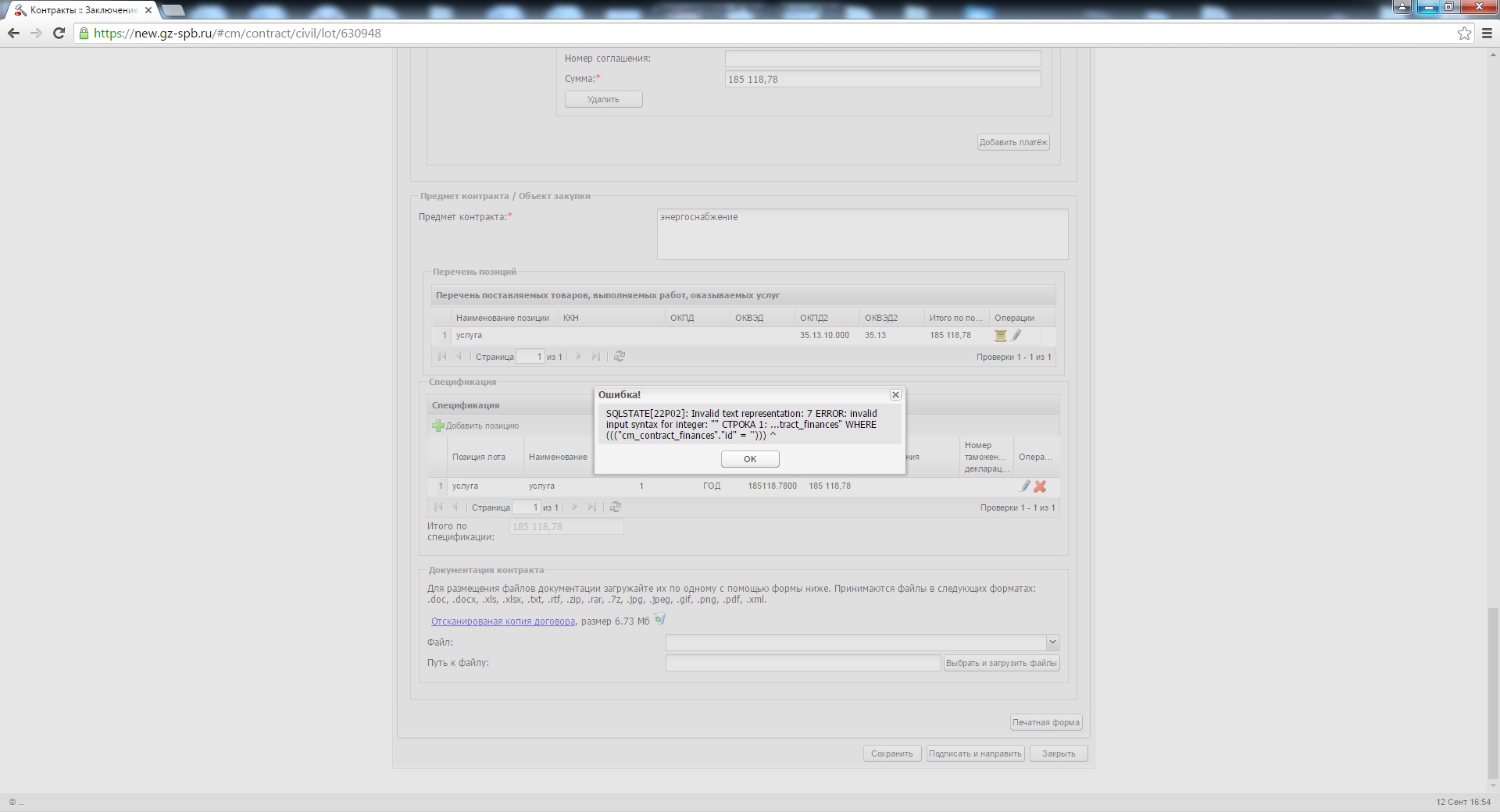Viewport: 1500px width, 812px height.
Task: Reload the page with the browser refresh icon
Action: pyautogui.click(x=59, y=33)
